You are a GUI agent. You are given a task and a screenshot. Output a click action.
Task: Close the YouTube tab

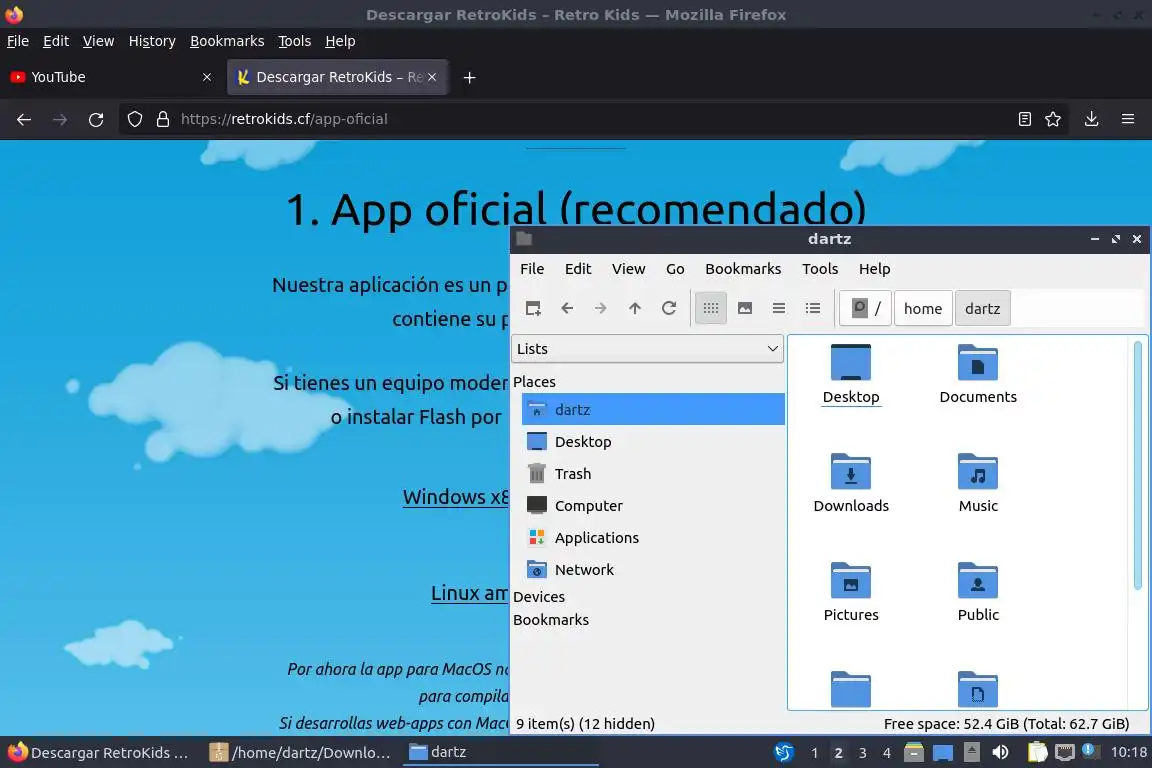(x=206, y=77)
